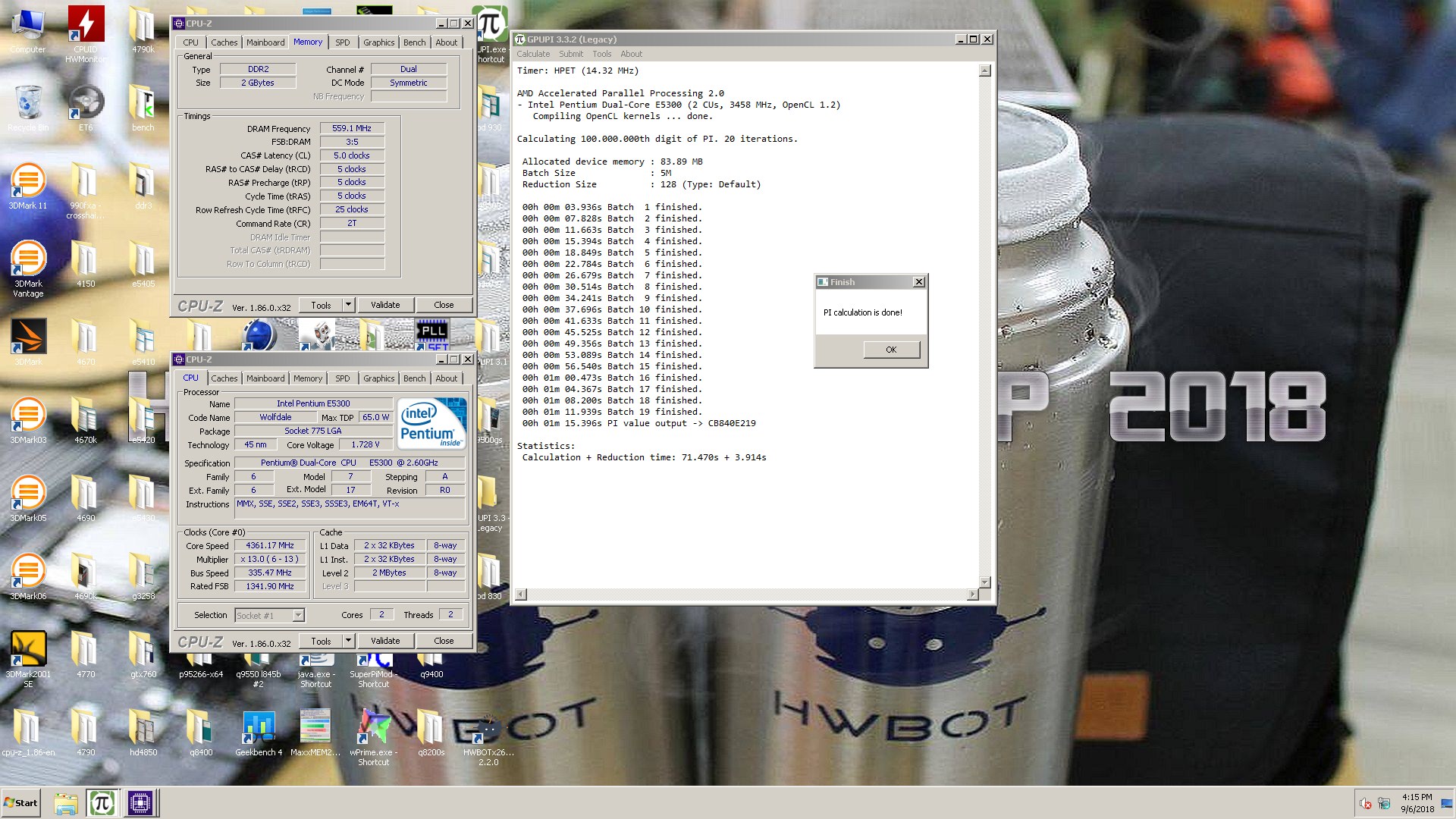Open the q8400 folder icon
This screenshot has height=819, width=1456.
[x=201, y=733]
